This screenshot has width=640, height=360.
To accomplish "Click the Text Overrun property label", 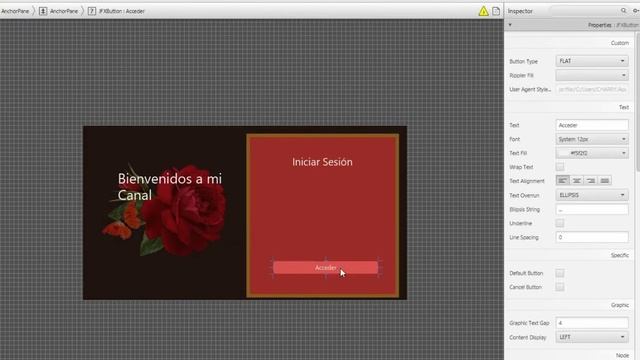I will tap(524, 196).
